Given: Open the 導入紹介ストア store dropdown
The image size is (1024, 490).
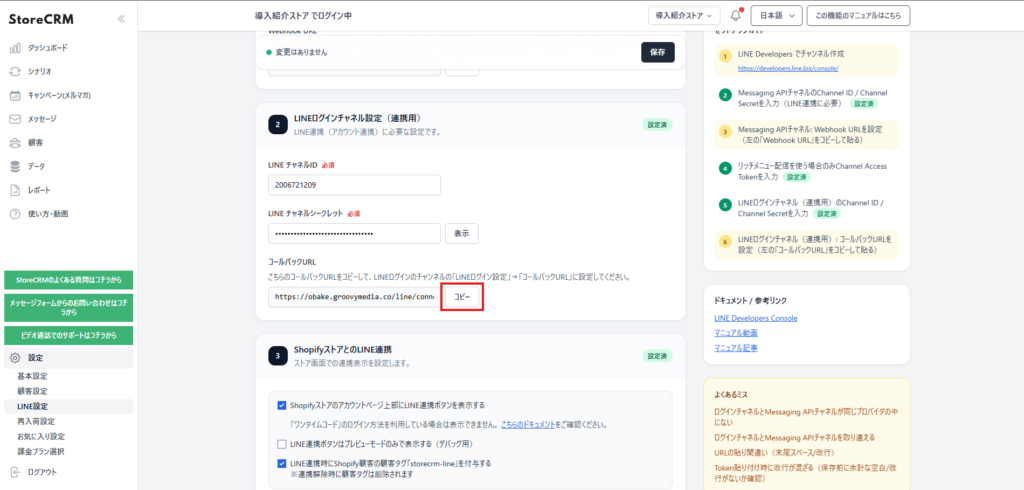Looking at the screenshot, I should click(x=684, y=16).
